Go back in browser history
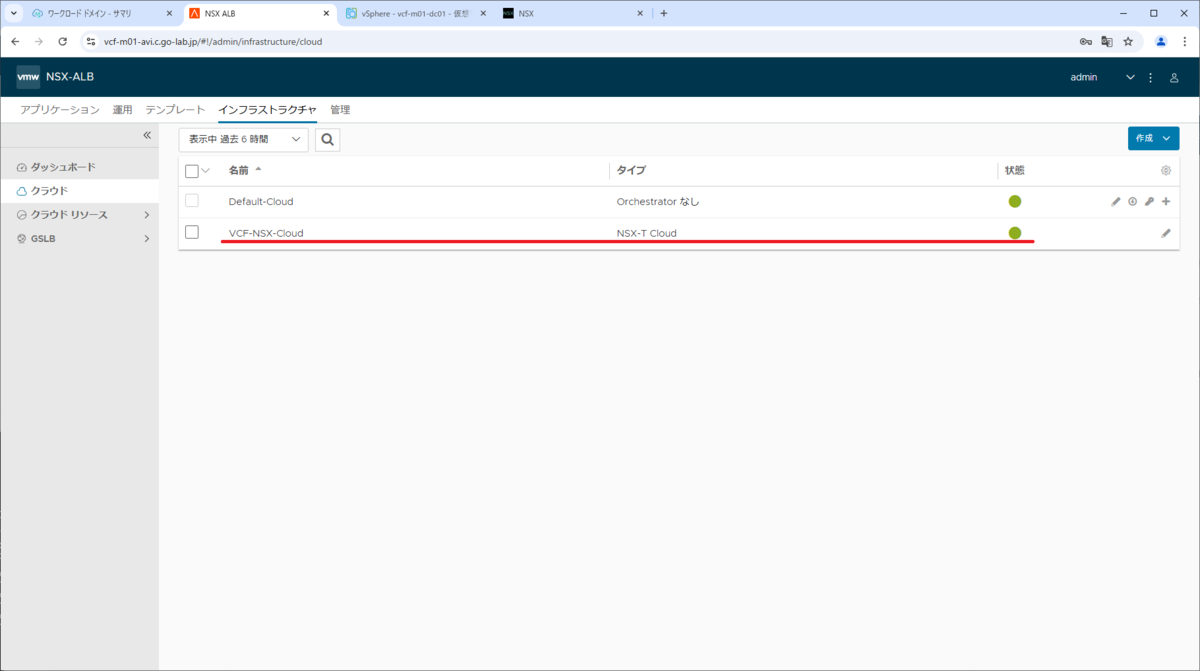 [15, 42]
